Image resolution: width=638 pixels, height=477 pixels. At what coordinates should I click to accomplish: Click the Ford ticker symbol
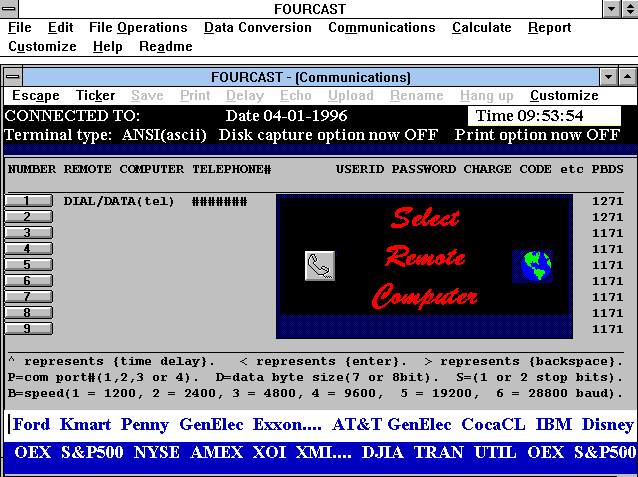click(x=31, y=424)
